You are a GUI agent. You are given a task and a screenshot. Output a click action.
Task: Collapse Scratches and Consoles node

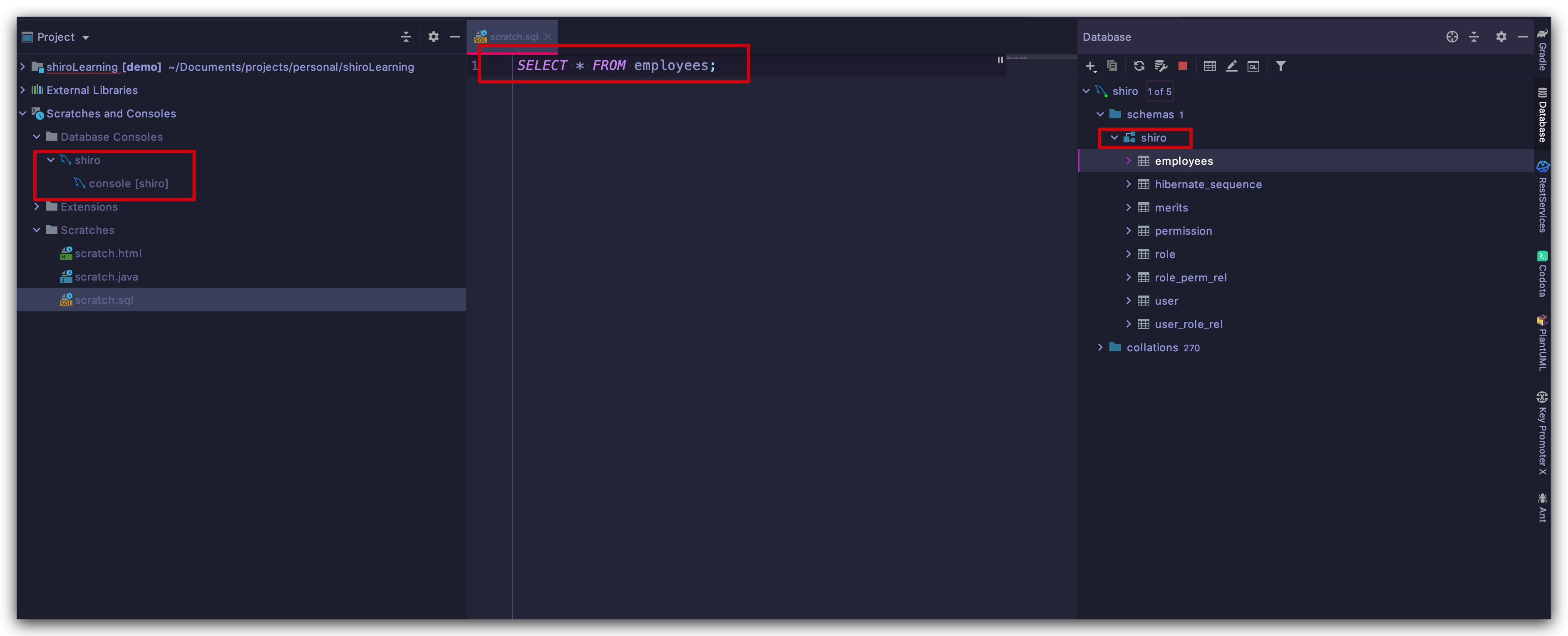22,113
